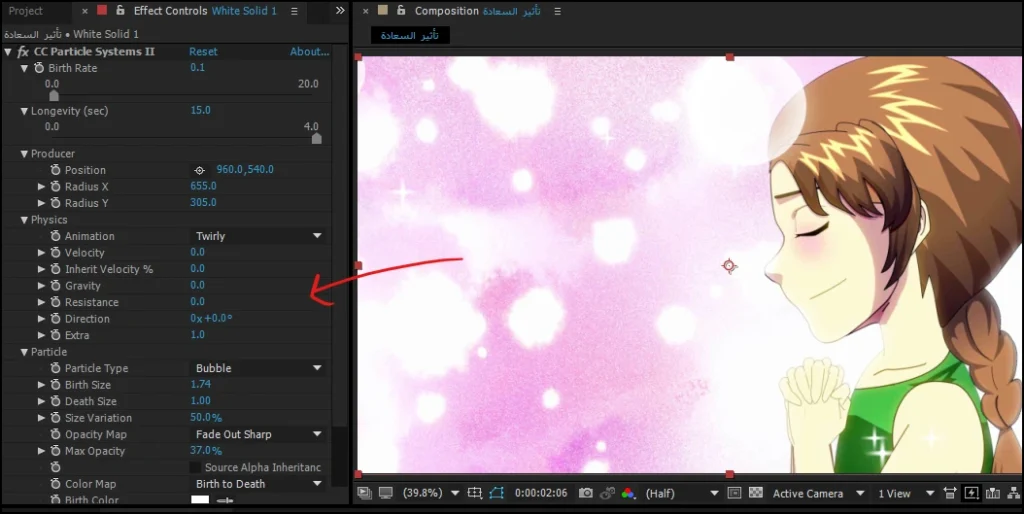Close the Effect Controls panel tab

(85, 11)
